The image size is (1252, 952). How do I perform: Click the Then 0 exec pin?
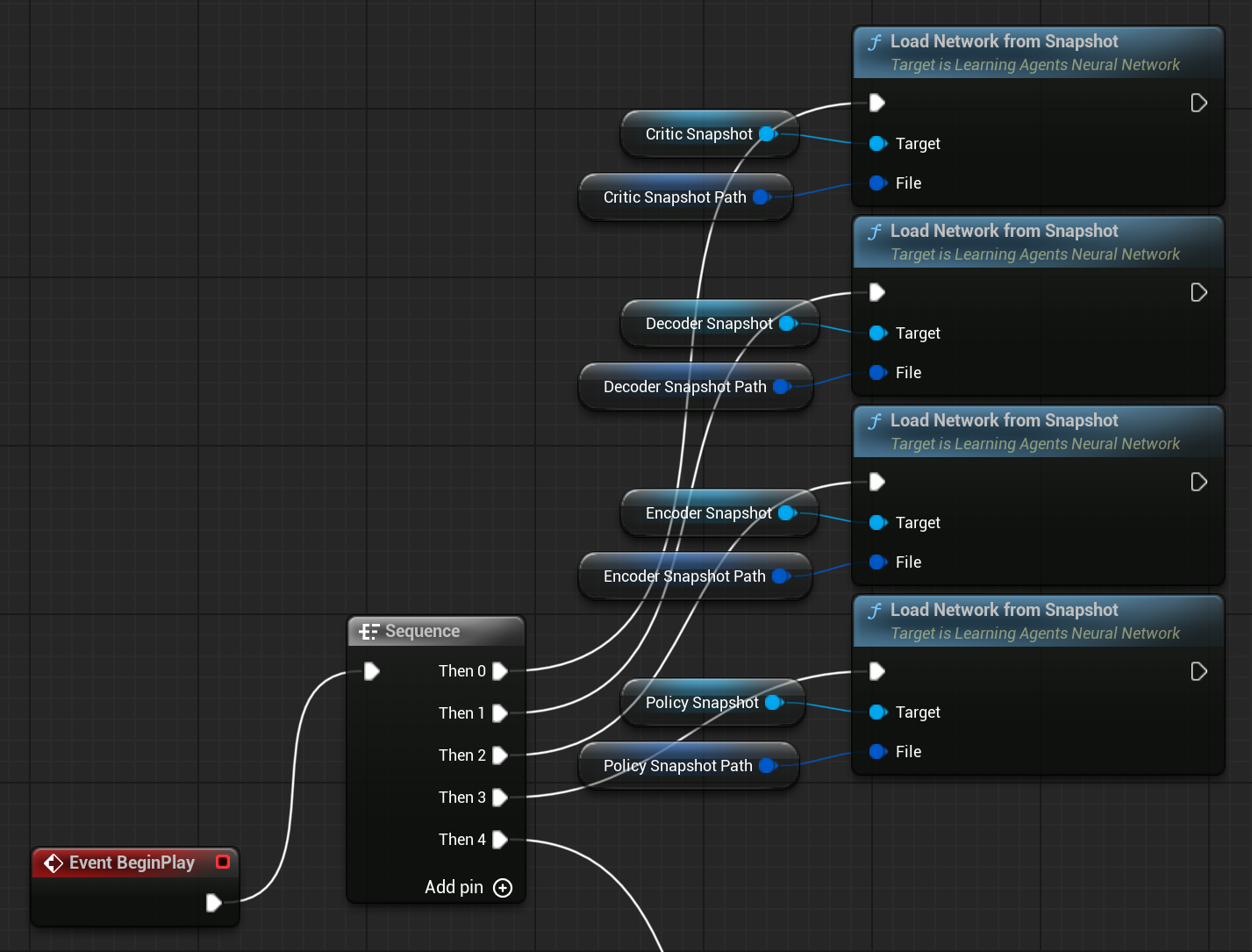[x=500, y=670]
